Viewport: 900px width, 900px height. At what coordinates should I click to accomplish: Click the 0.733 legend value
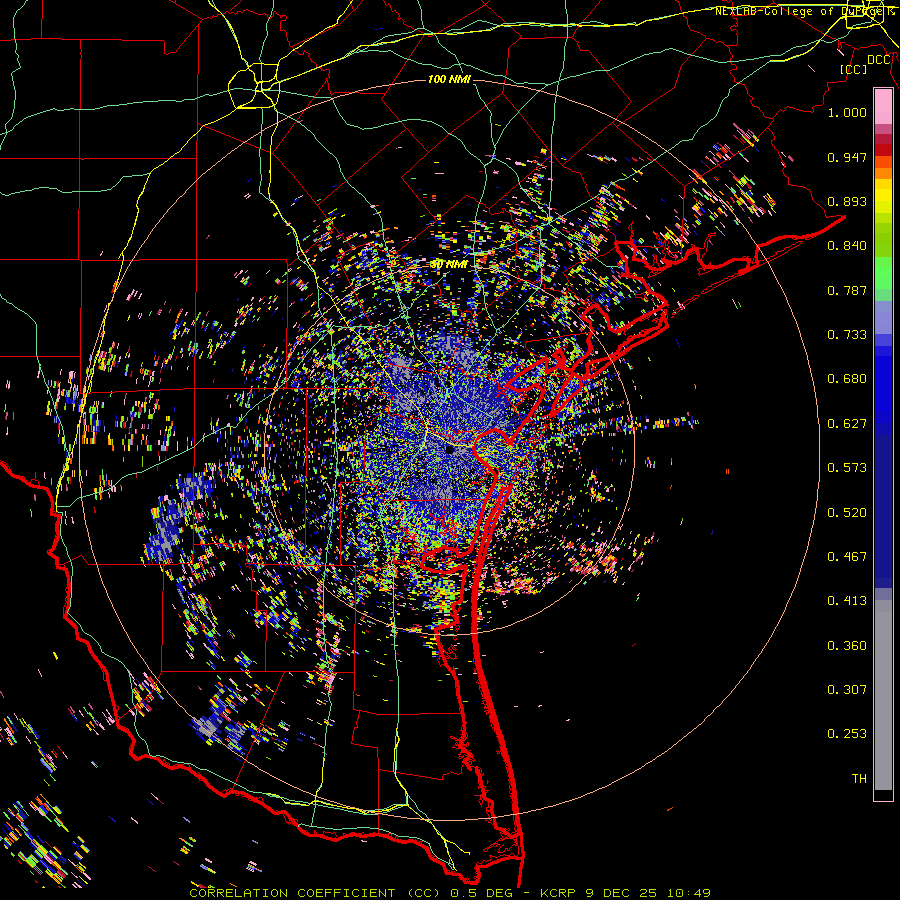pyautogui.click(x=847, y=335)
